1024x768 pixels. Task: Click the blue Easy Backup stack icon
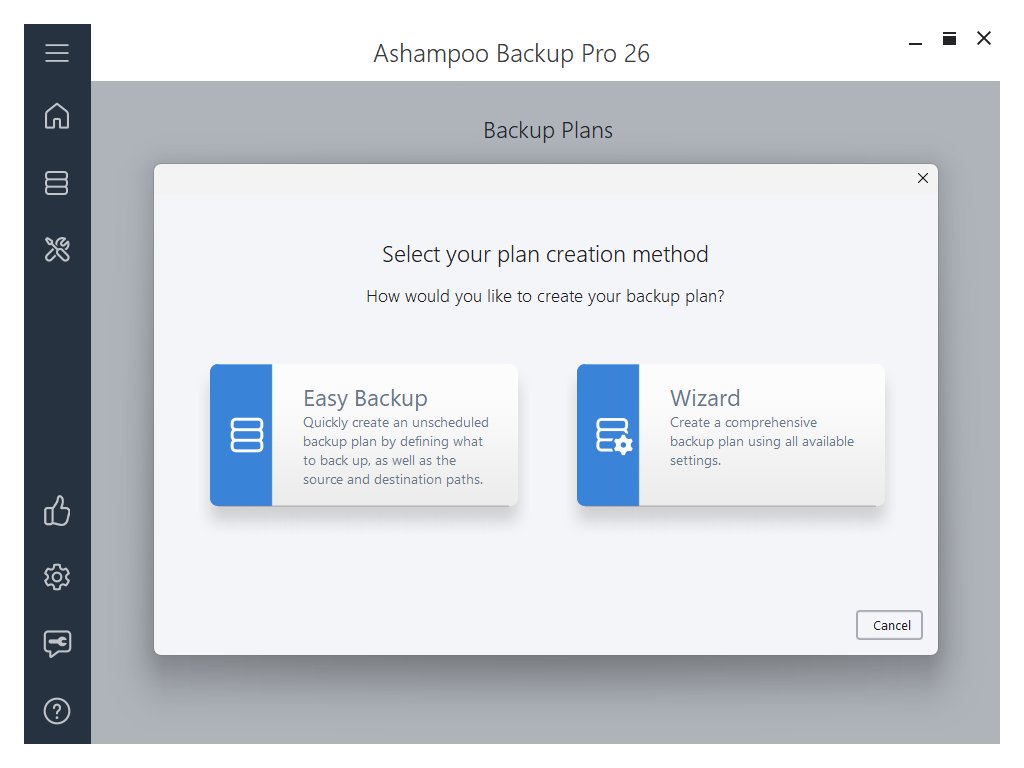246,435
